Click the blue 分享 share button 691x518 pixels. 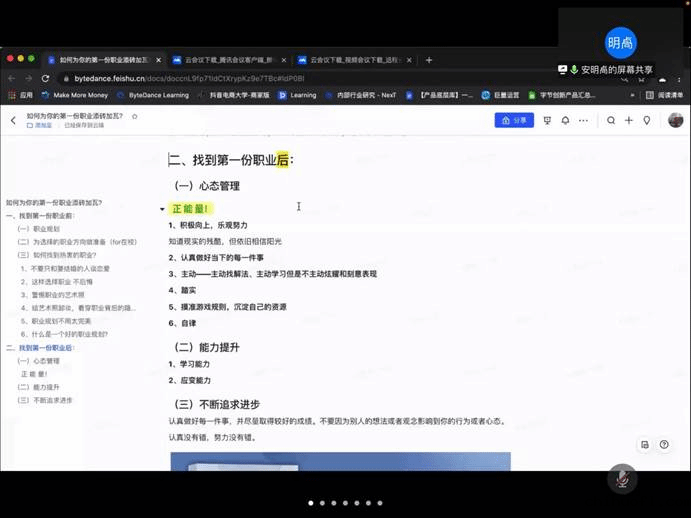(514, 120)
